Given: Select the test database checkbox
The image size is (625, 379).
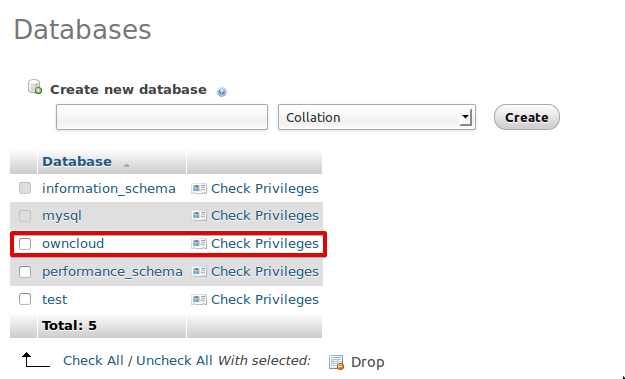Looking at the screenshot, I should (x=25, y=299).
